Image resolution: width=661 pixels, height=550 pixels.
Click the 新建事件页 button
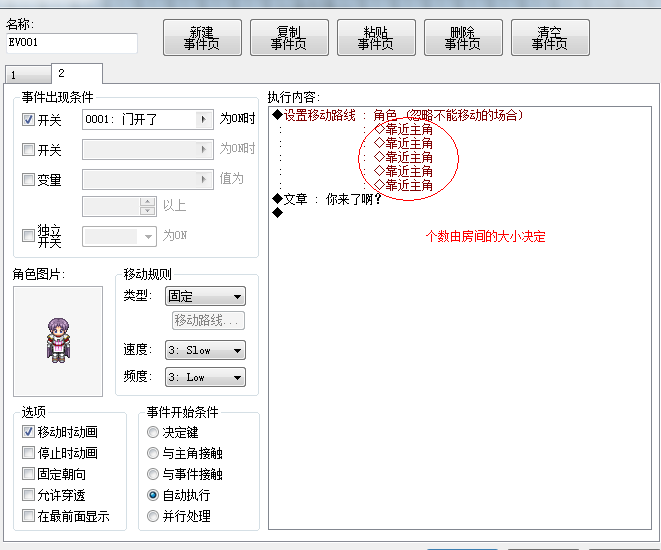tap(202, 38)
